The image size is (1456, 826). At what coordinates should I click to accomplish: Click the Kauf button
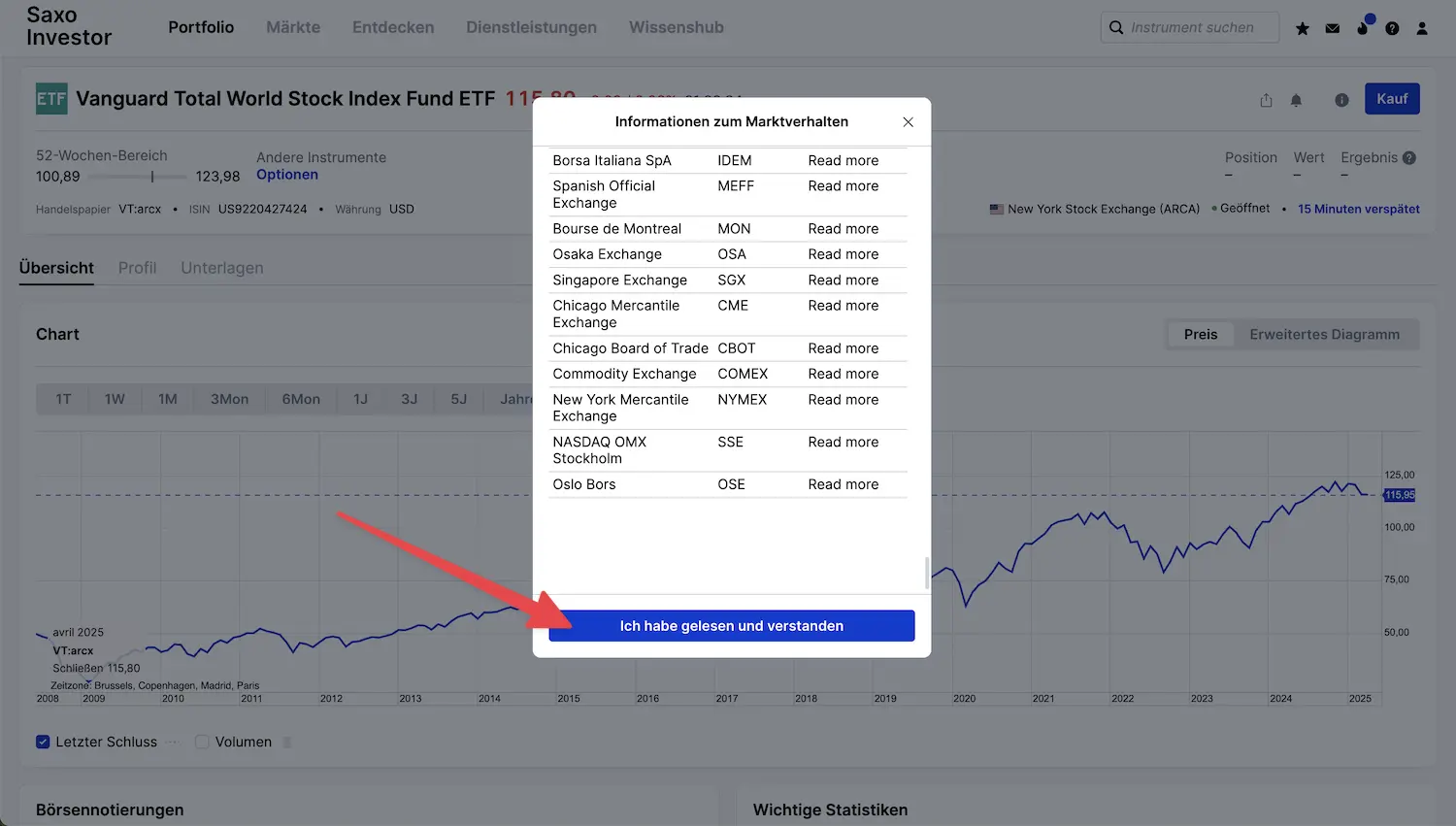coord(1392,99)
